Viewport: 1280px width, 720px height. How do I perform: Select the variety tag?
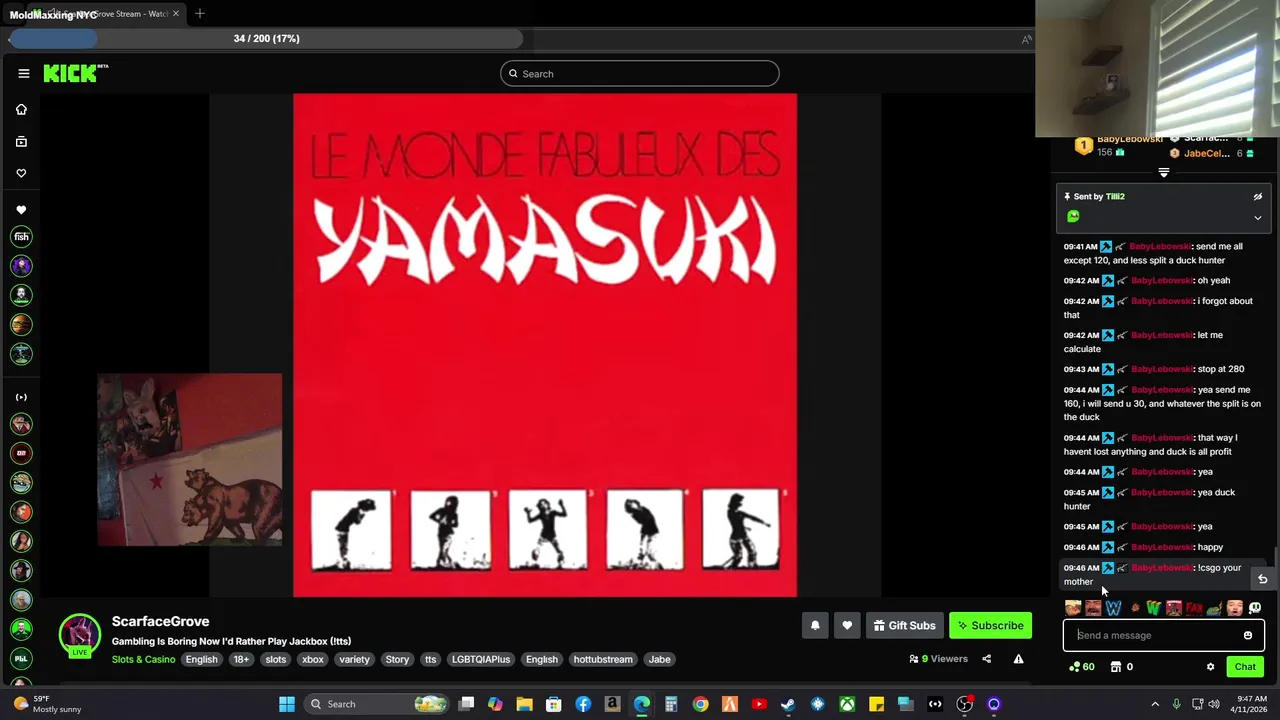coord(354,659)
